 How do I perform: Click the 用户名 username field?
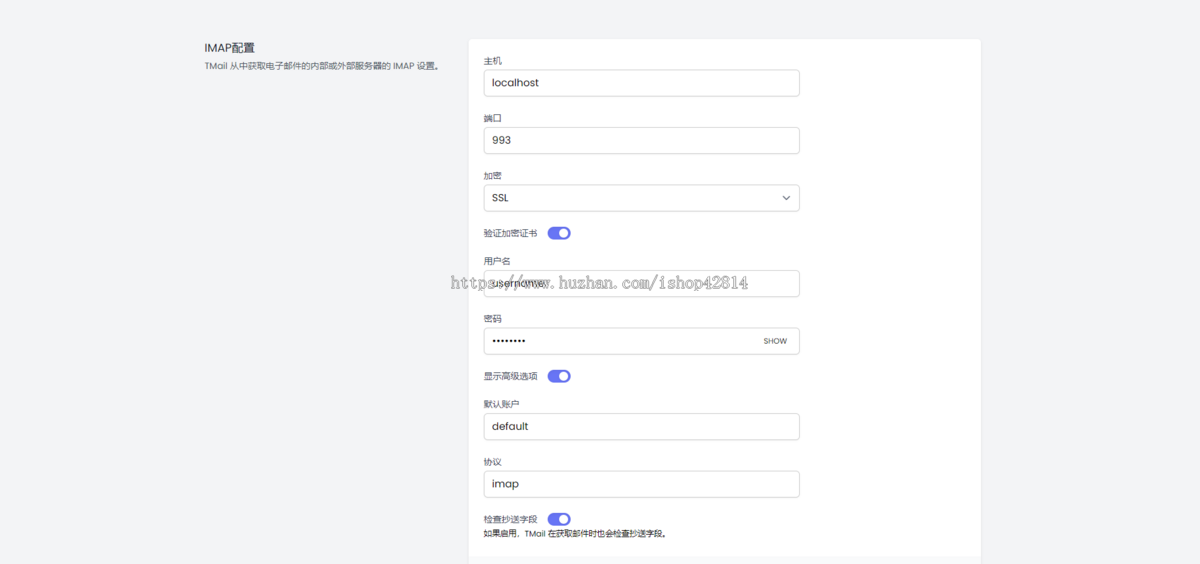pyautogui.click(x=641, y=284)
